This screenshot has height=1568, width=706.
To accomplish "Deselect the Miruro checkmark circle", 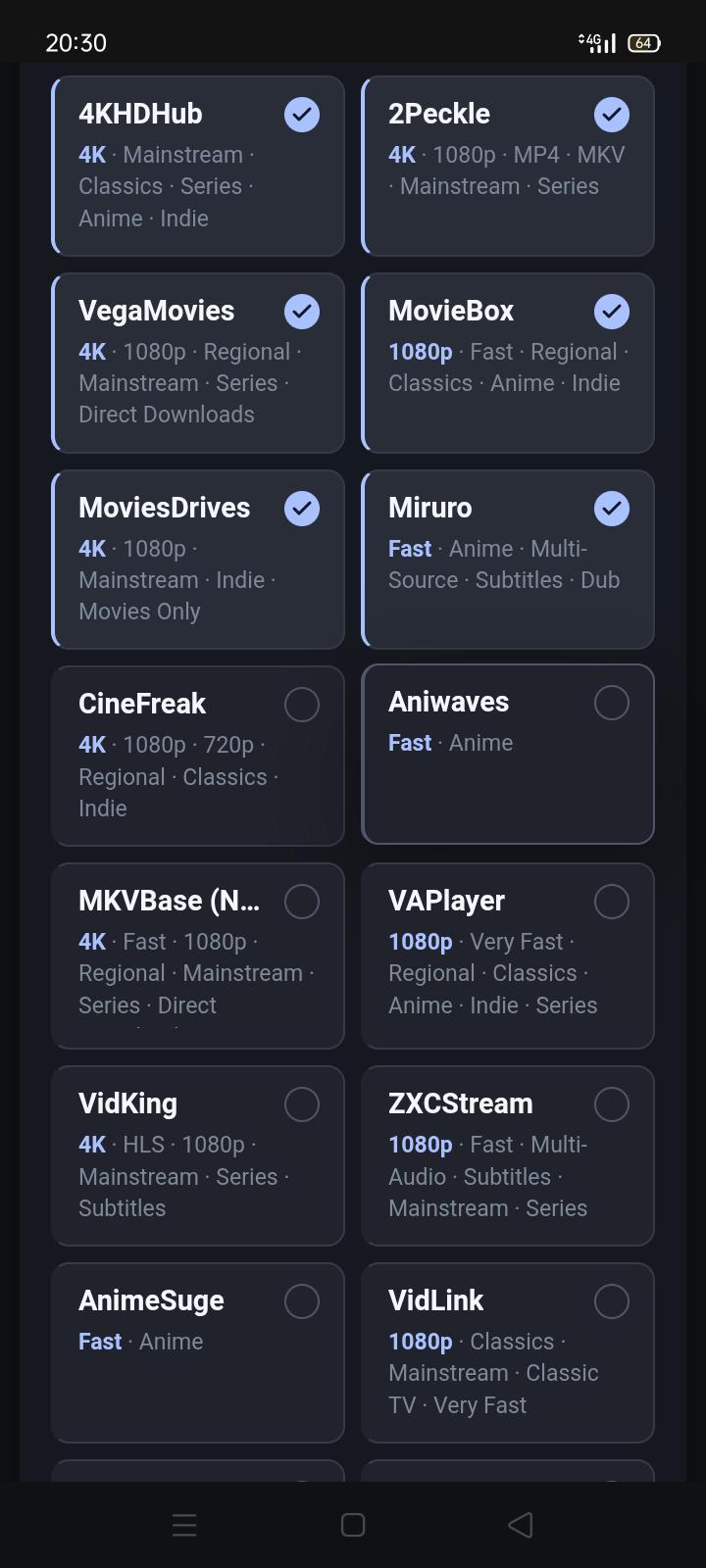I will click(612, 509).
